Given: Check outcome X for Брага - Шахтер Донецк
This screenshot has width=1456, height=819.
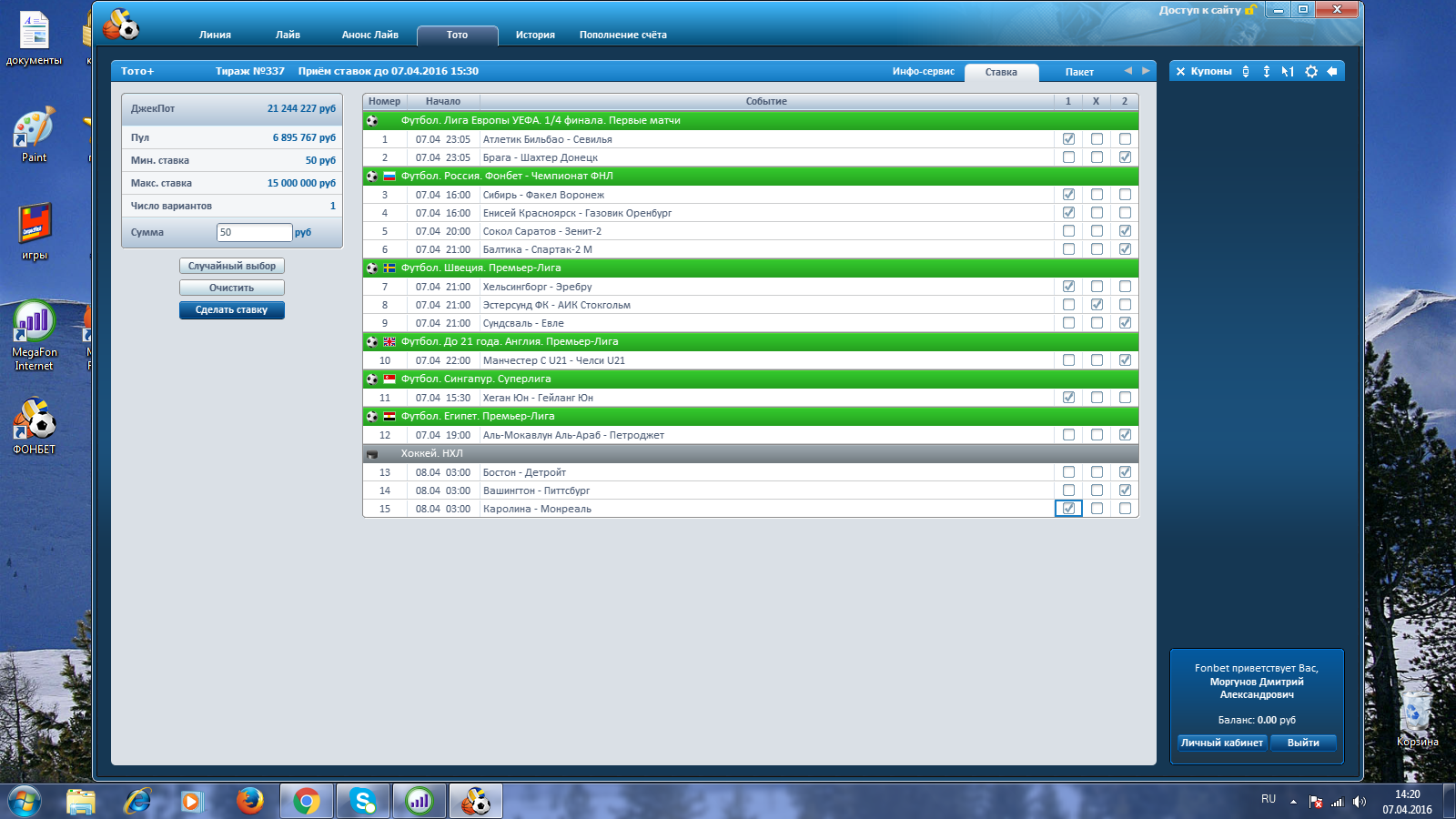Looking at the screenshot, I should click(1097, 157).
